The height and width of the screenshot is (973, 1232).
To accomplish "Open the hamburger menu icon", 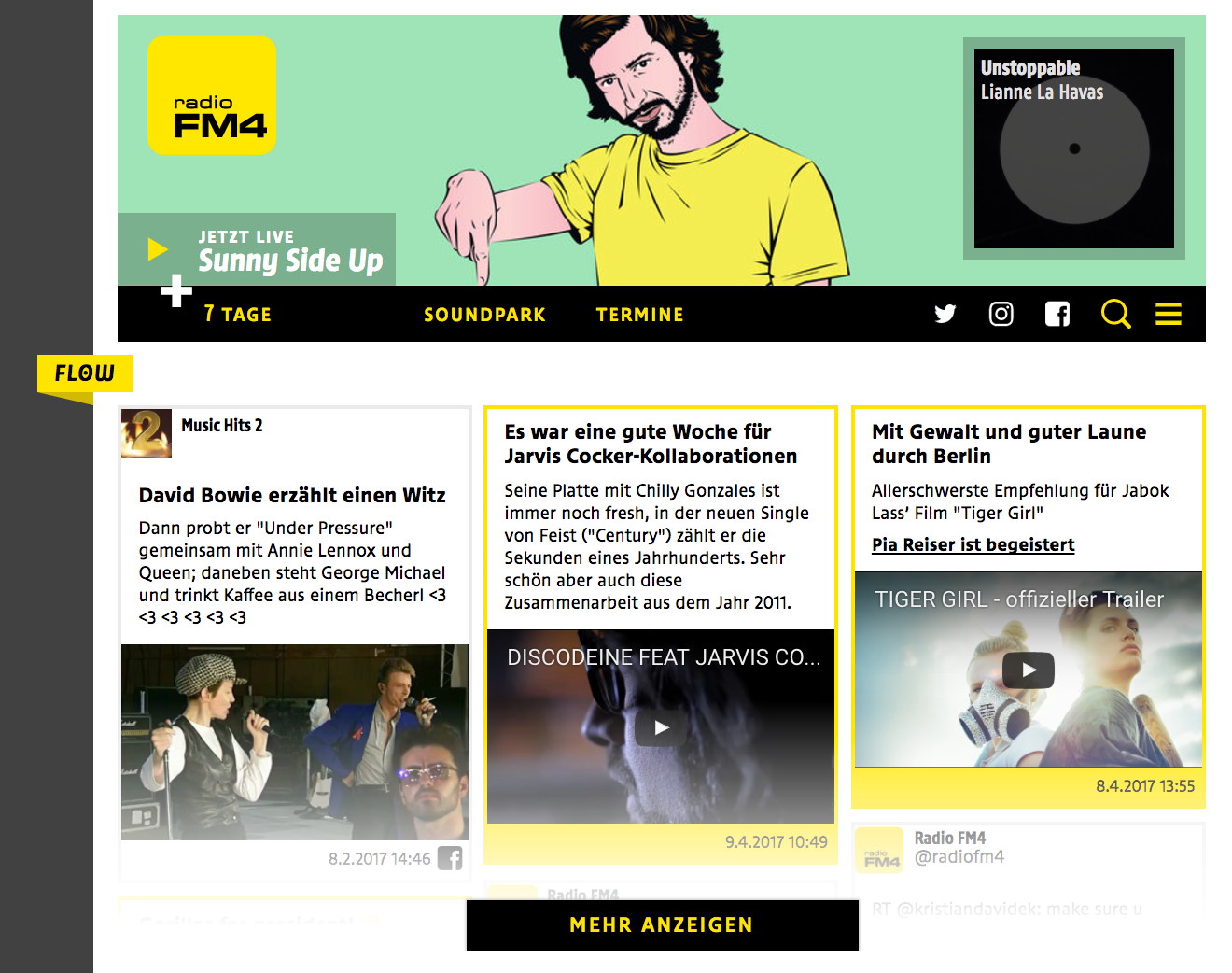I will pyautogui.click(x=1169, y=314).
